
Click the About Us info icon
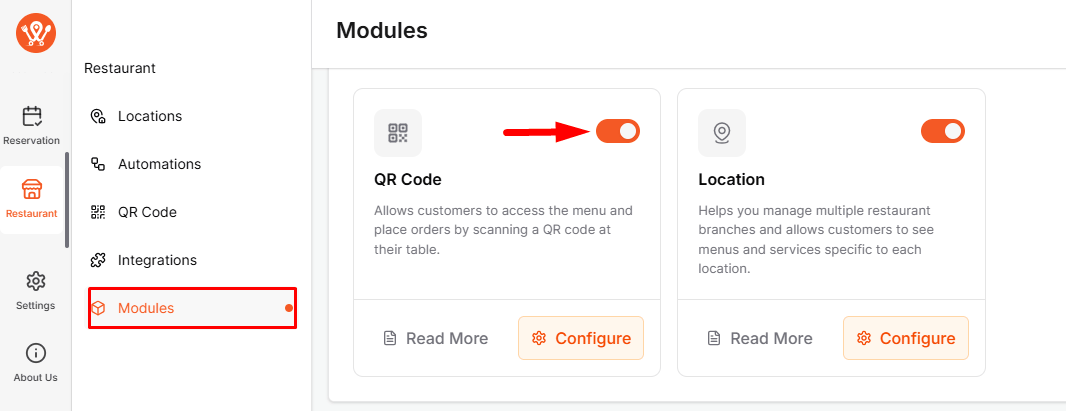tap(35, 353)
